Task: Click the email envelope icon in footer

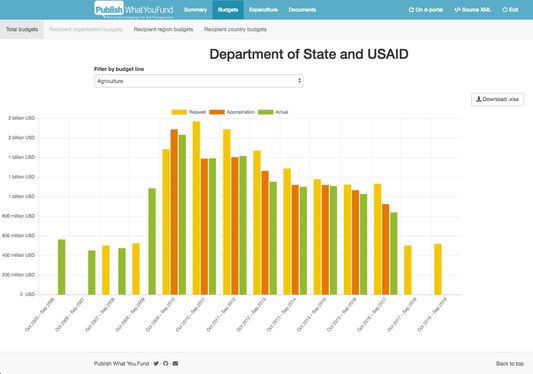Action: (175, 363)
